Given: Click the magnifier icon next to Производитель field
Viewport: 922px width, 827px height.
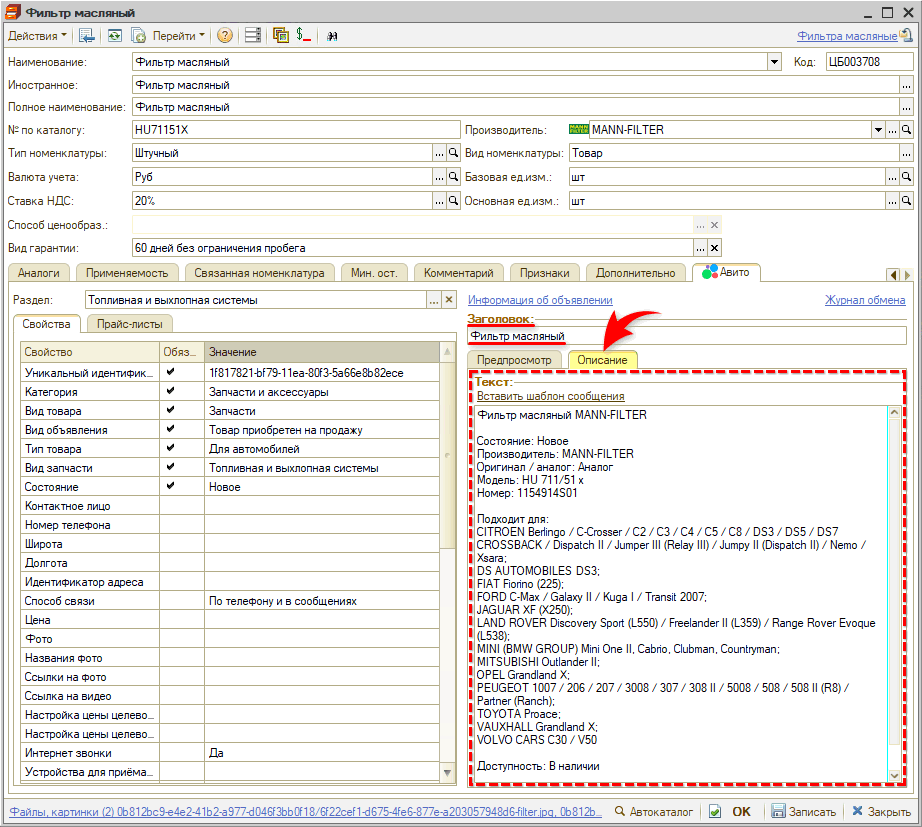Looking at the screenshot, I should [x=906, y=130].
